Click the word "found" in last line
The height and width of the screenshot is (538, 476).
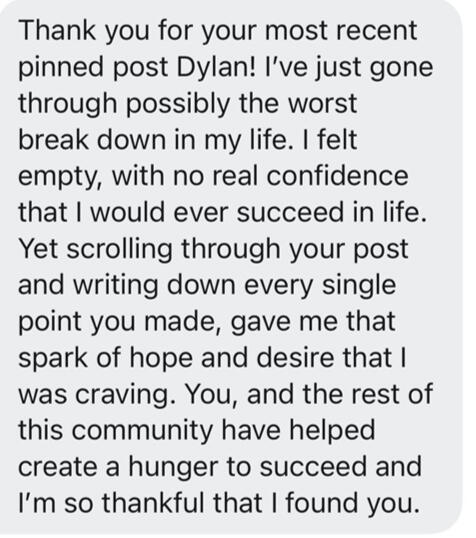tap(322, 503)
